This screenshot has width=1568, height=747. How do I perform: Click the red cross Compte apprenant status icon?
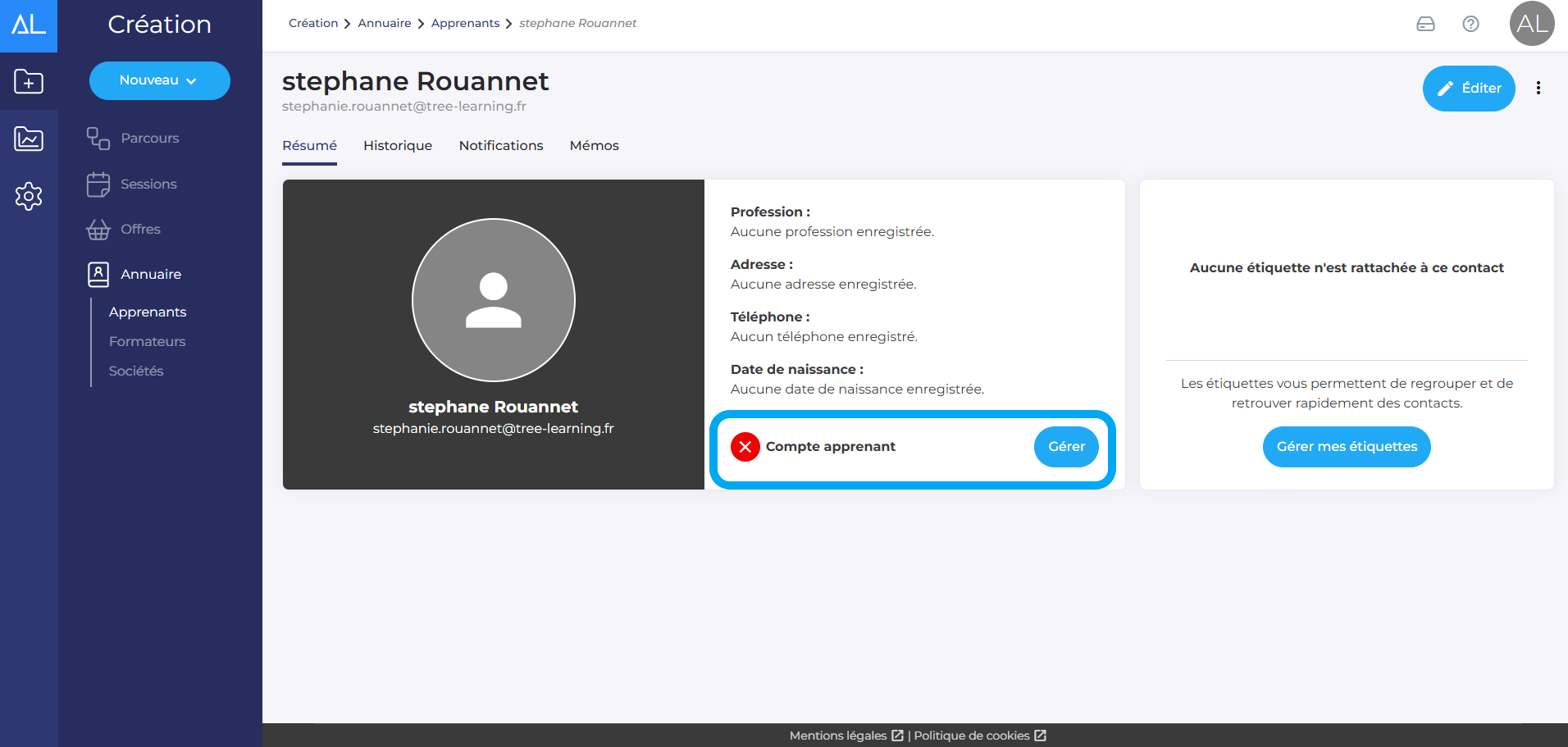tap(745, 447)
